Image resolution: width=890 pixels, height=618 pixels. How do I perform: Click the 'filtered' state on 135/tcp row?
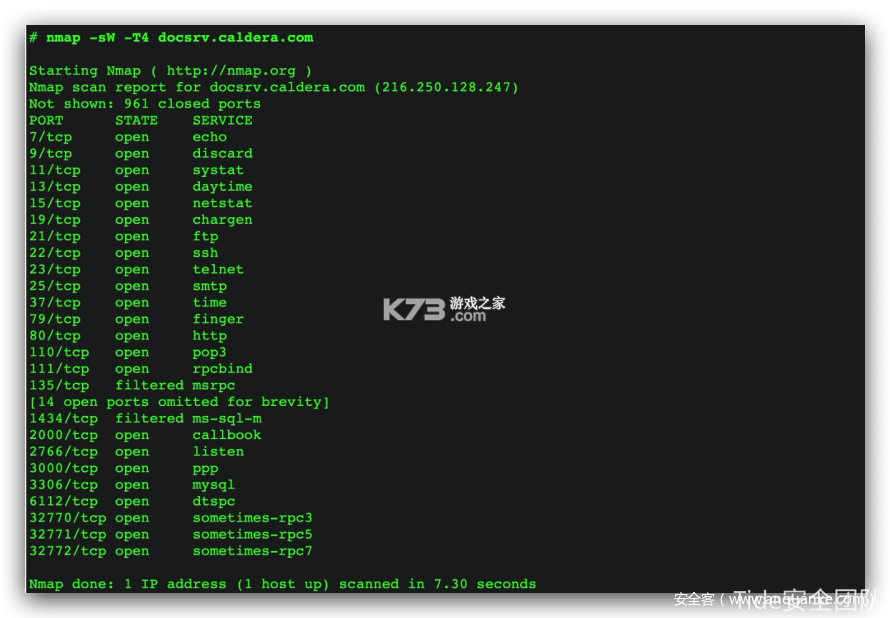click(x=149, y=385)
